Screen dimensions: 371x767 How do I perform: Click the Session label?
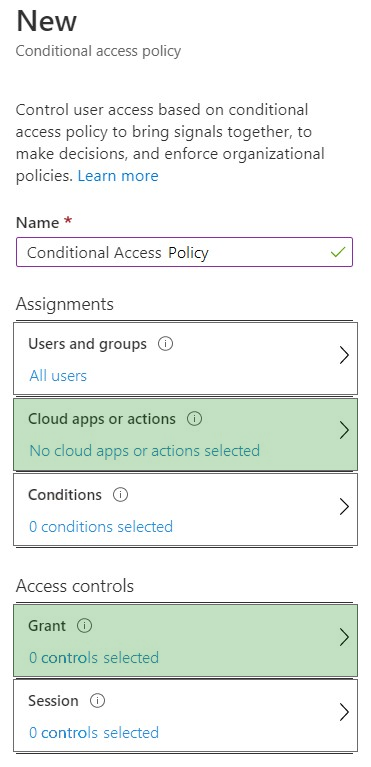click(x=53, y=701)
